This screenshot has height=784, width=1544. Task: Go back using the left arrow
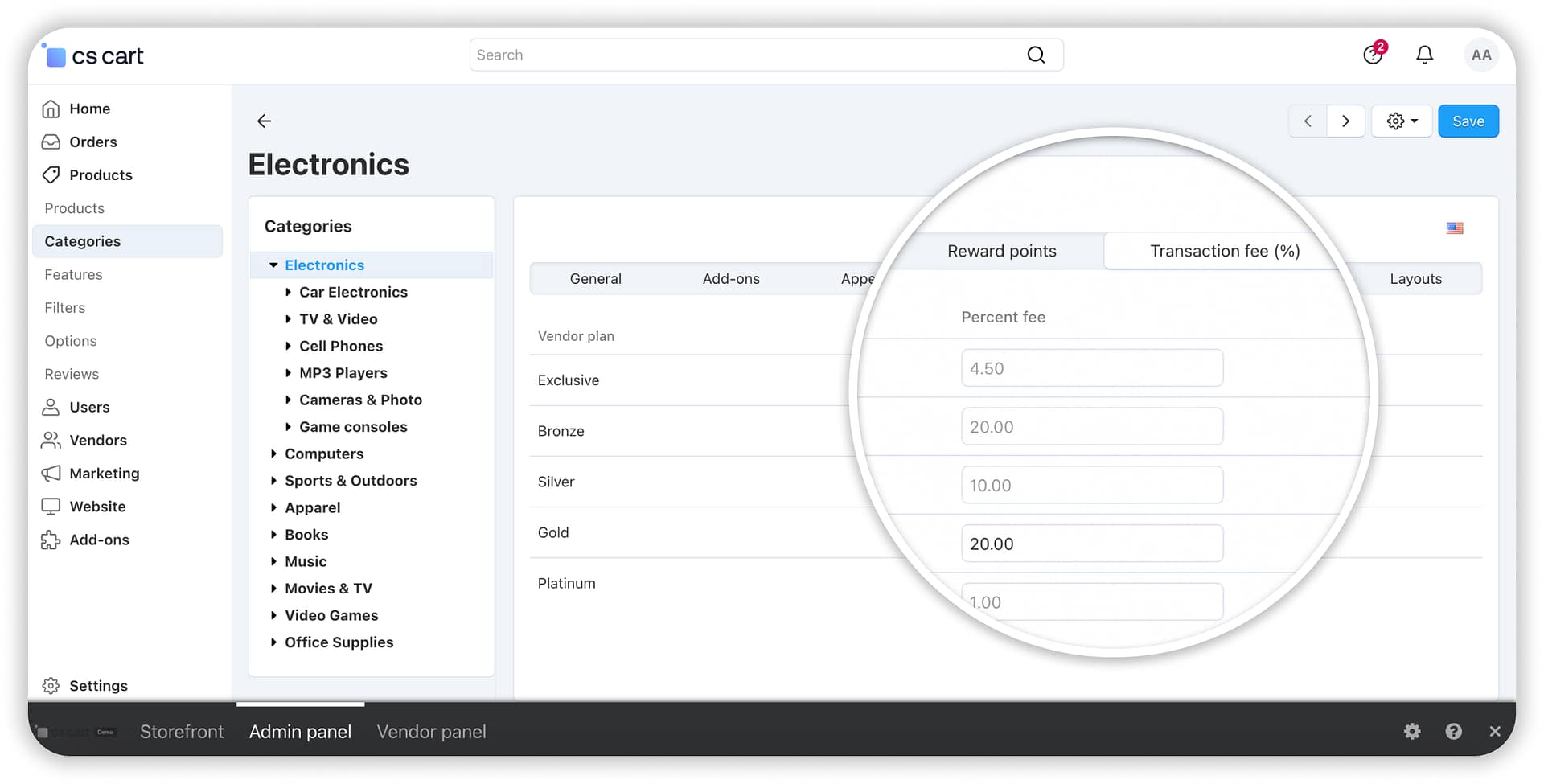click(264, 121)
